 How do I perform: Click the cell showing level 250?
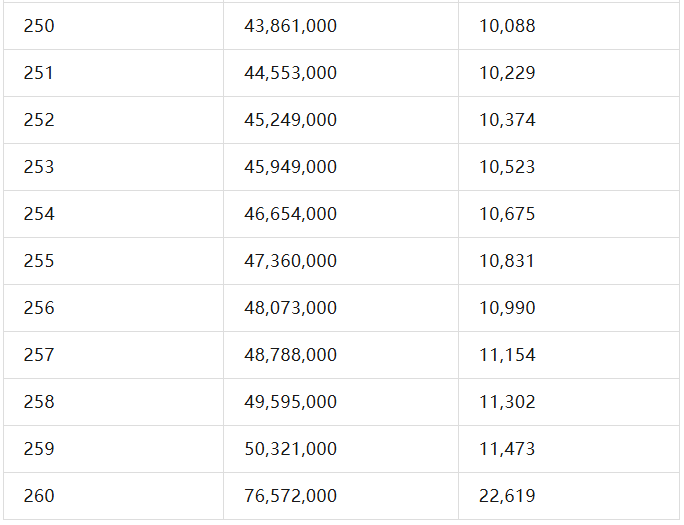(x=40, y=26)
